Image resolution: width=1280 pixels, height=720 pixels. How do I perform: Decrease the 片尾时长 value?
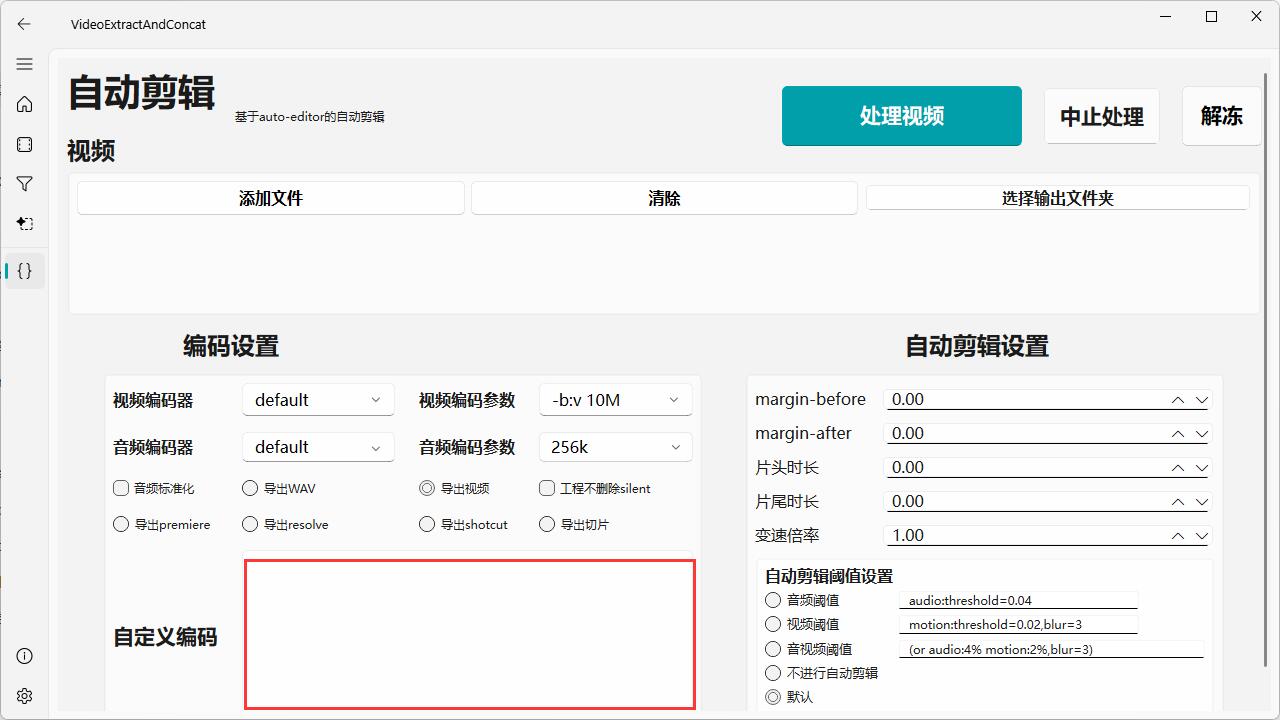click(x=1201, y=501)
